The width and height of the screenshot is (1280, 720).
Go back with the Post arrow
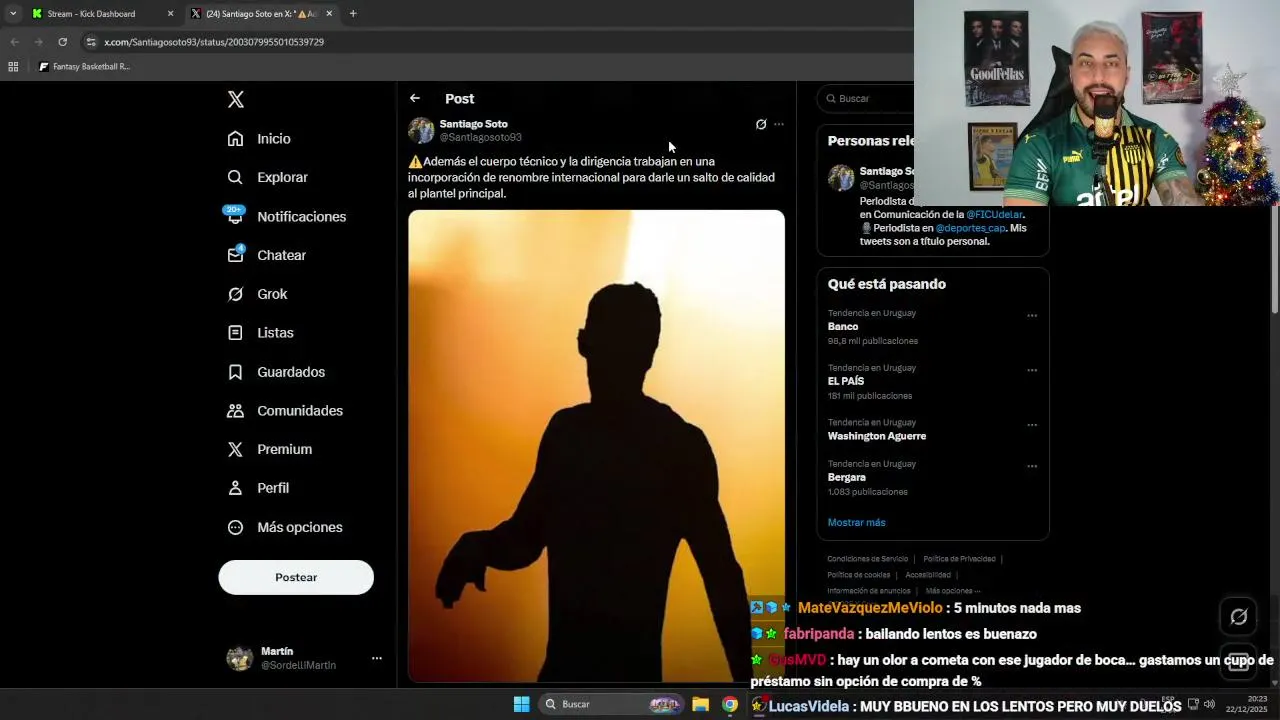pyautogui.click(x=415, y=98)
